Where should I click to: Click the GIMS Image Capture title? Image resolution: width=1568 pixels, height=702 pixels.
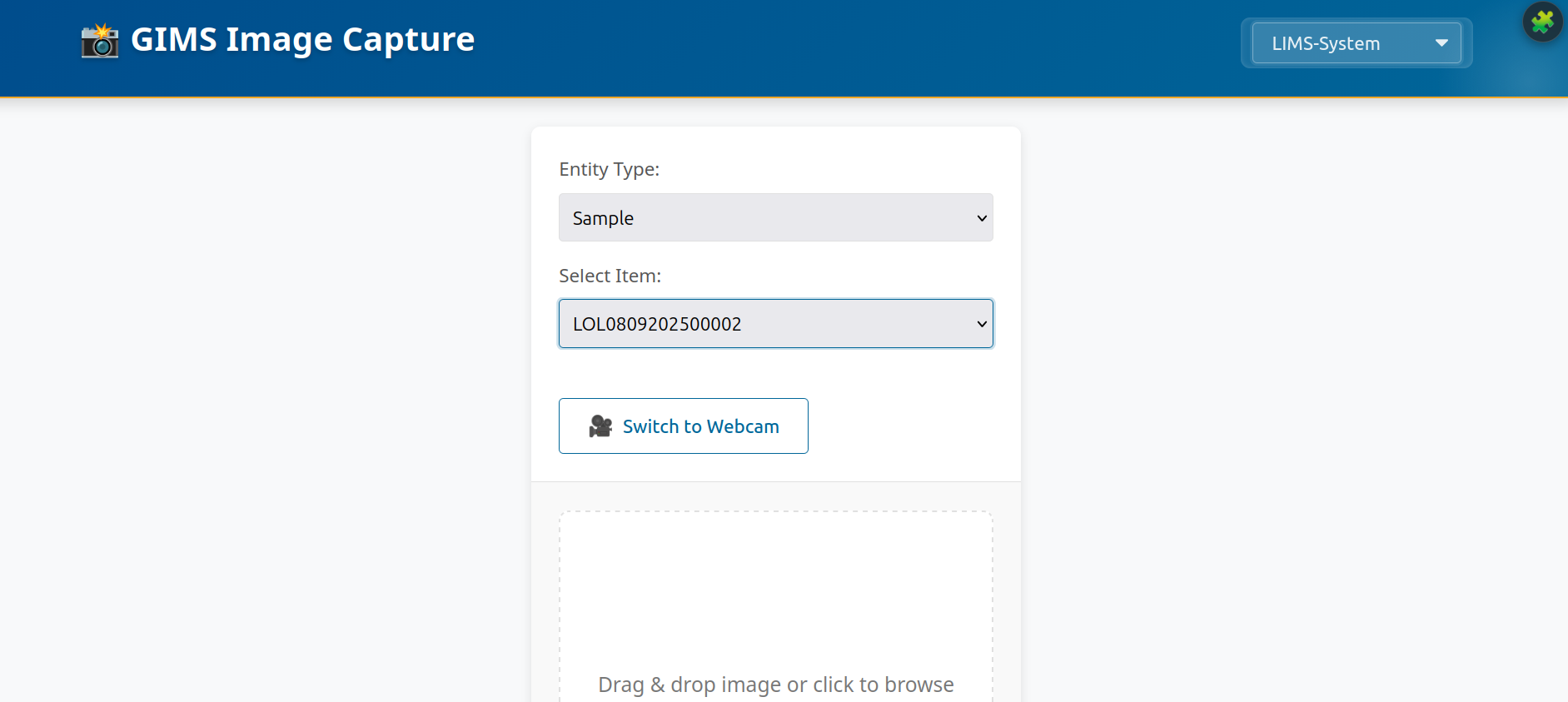pyautogui.click(x=303, y=39)
